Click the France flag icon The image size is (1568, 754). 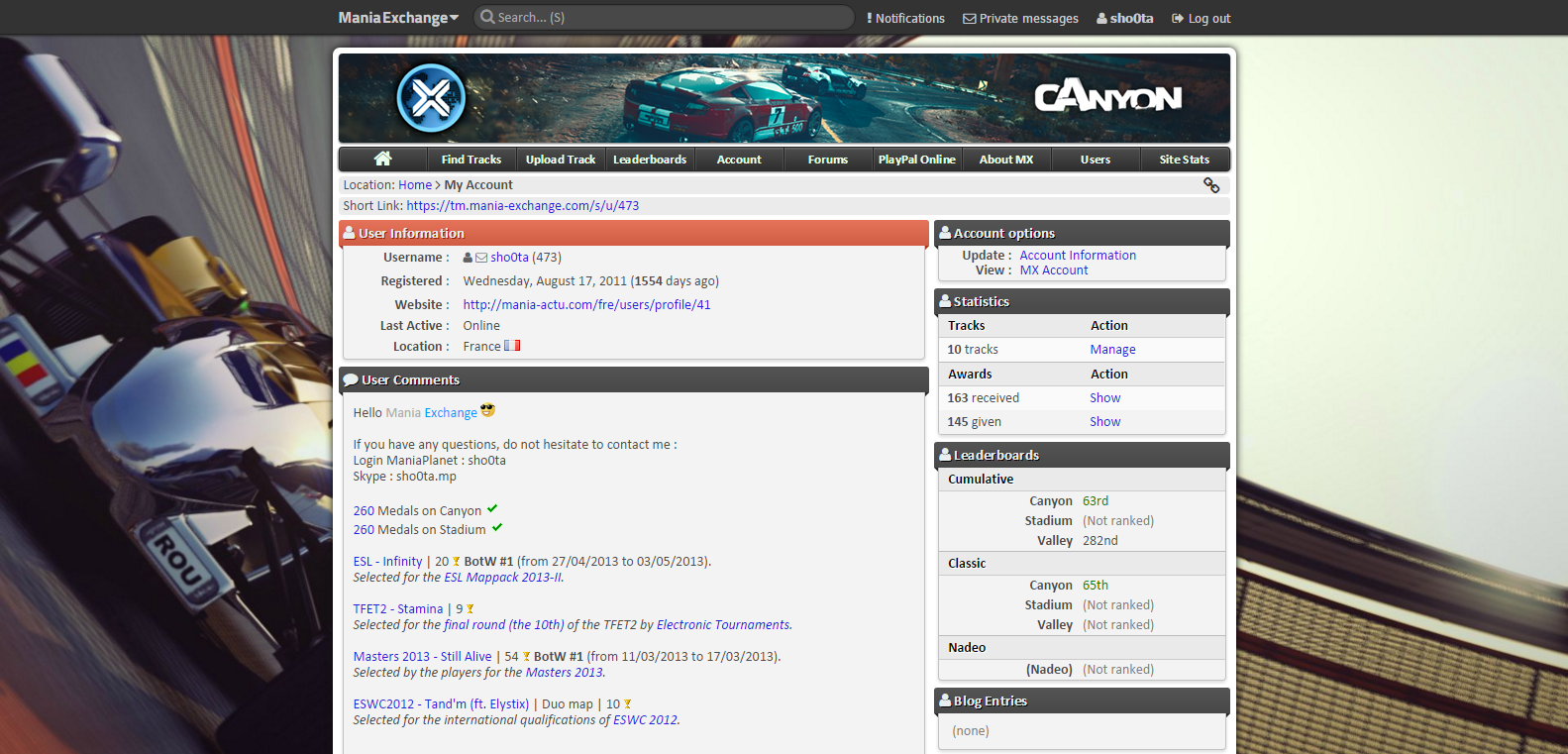[512, 346]
